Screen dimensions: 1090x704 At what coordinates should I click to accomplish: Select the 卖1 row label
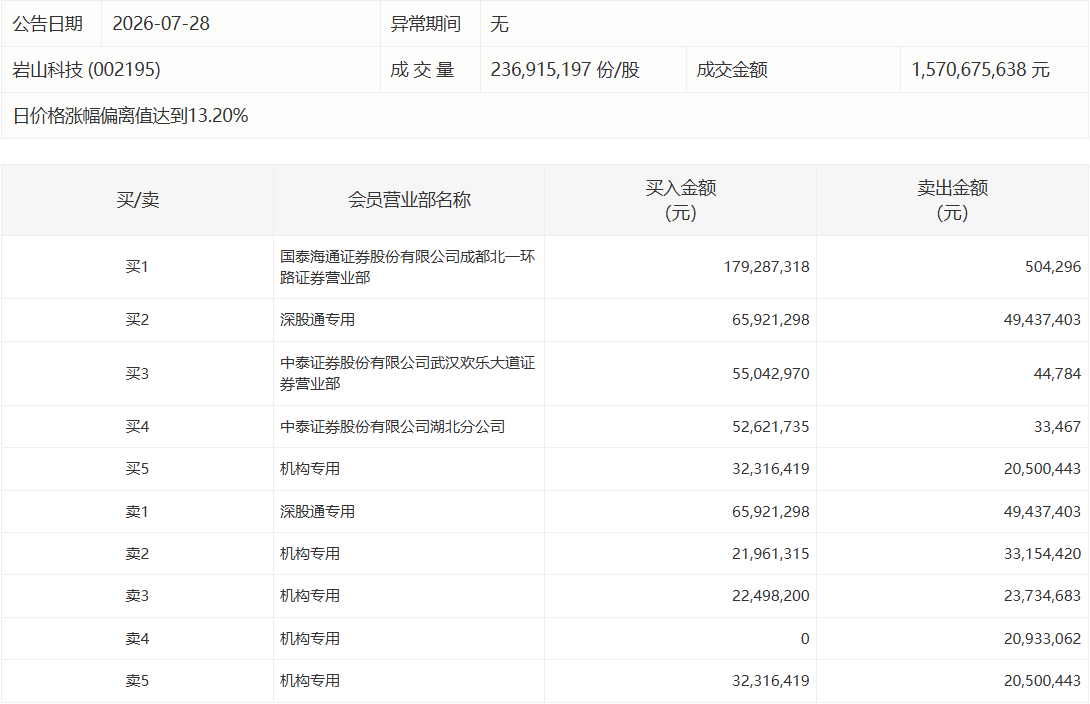coord(137,512)
